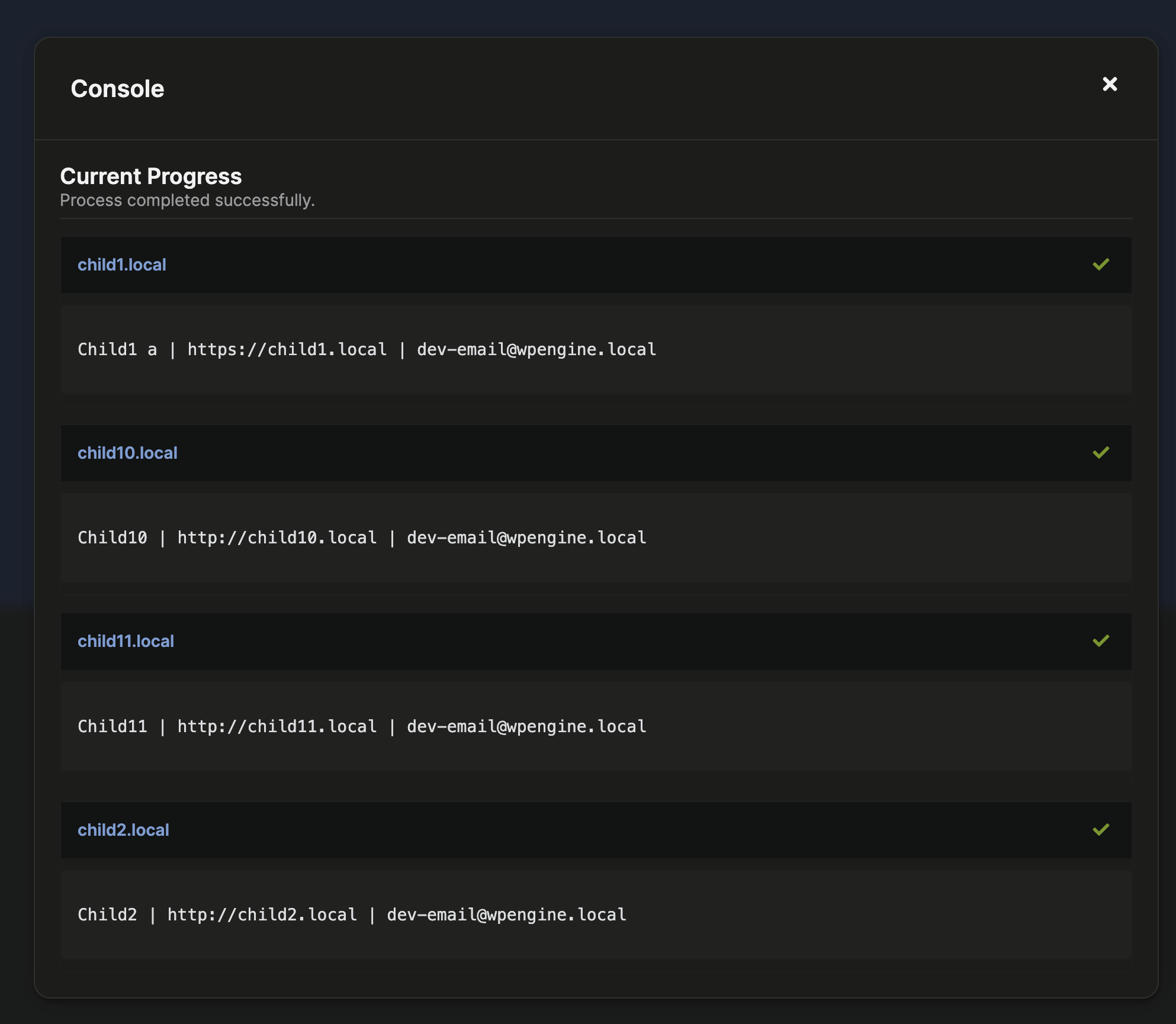This screenshot has width=1176, height=1024.
Task: Click the Console dialog title
Action: coord(117,89)
